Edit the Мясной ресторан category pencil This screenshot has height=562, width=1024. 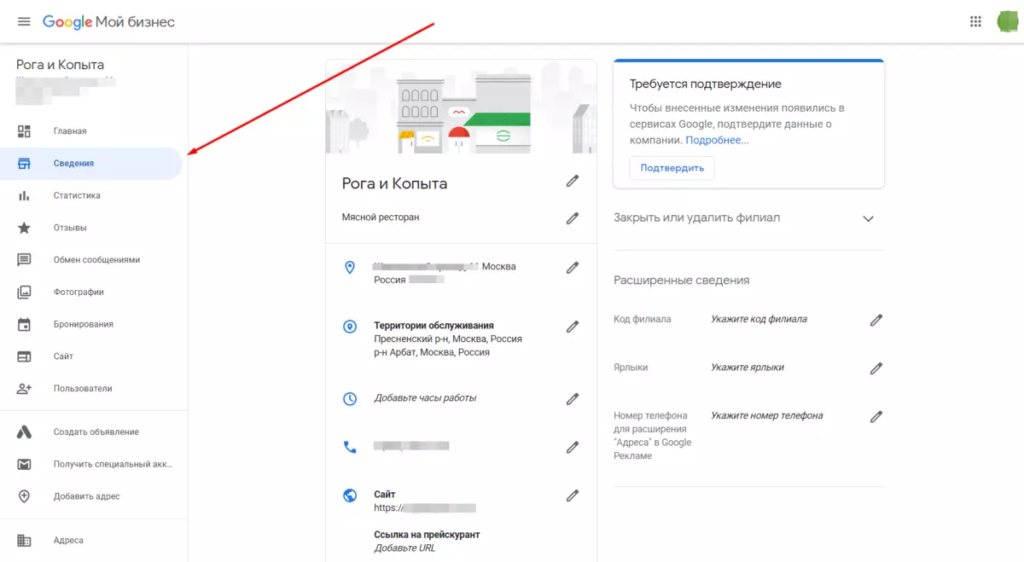pyautogui.click(x=572, y=219)
